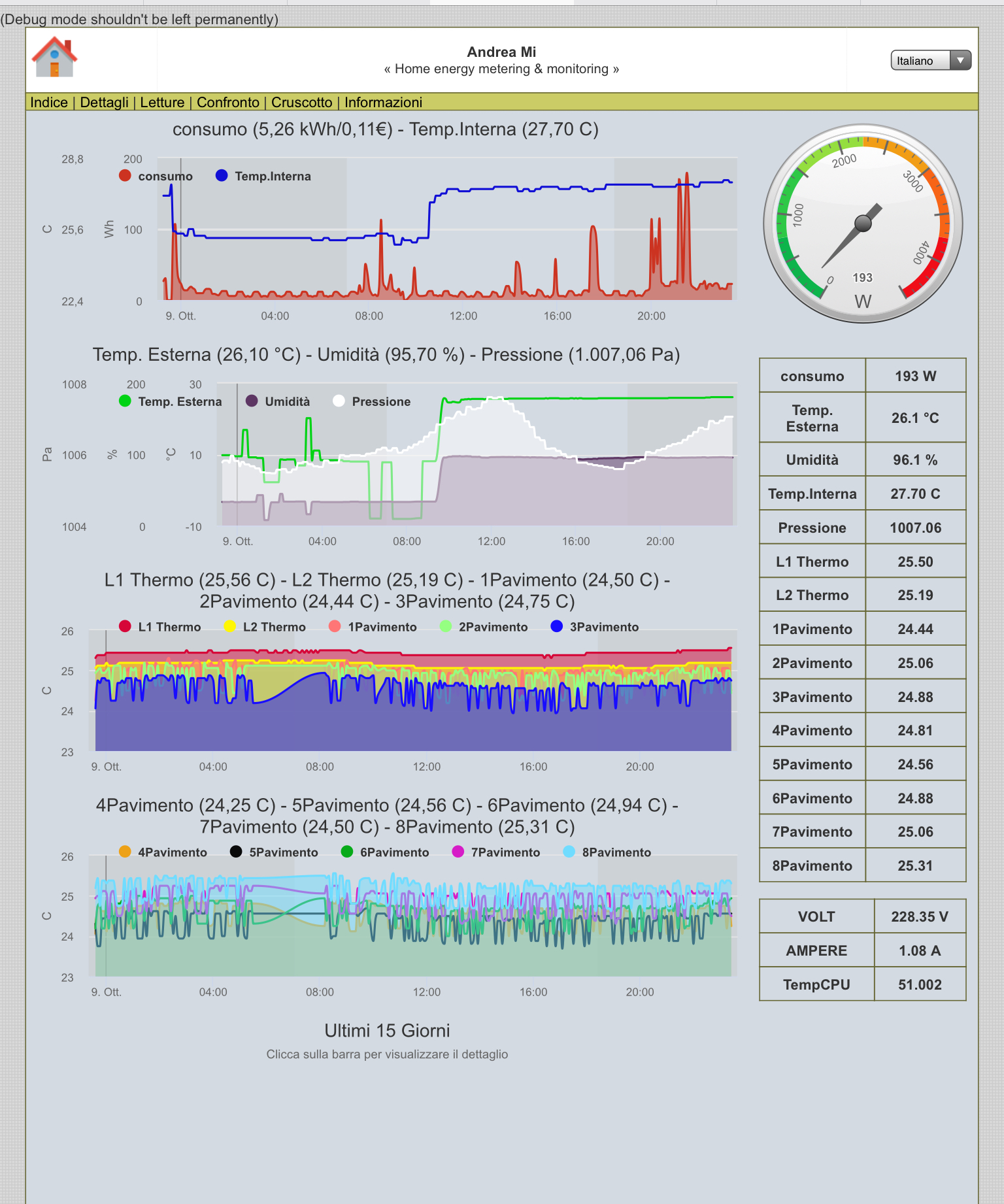Toggle the Temp.Interna series legend

pos(263,176)
